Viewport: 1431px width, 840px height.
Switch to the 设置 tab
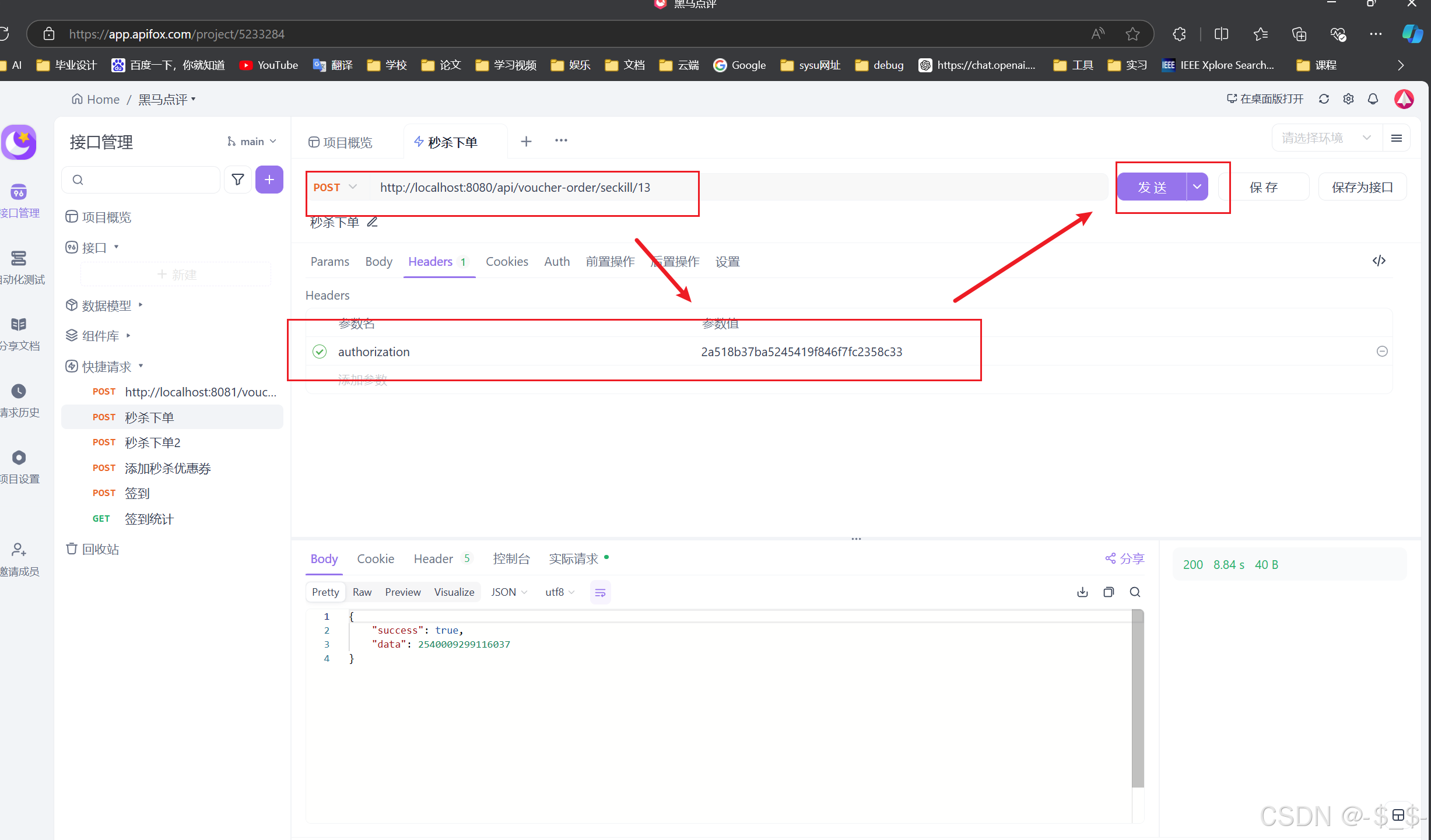coord(727,262)
